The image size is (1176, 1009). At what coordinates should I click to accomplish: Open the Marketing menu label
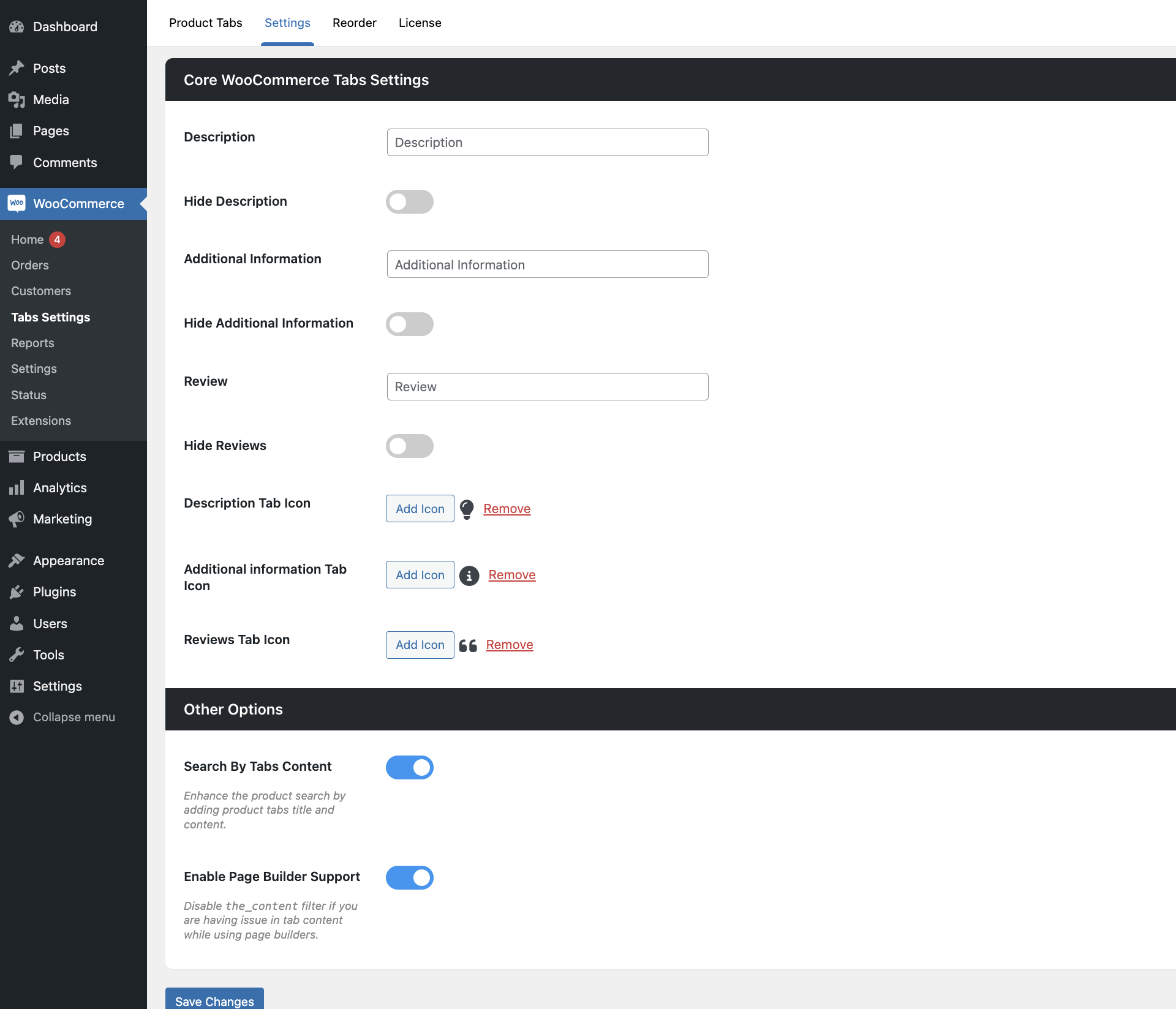[x=62, y=519]
